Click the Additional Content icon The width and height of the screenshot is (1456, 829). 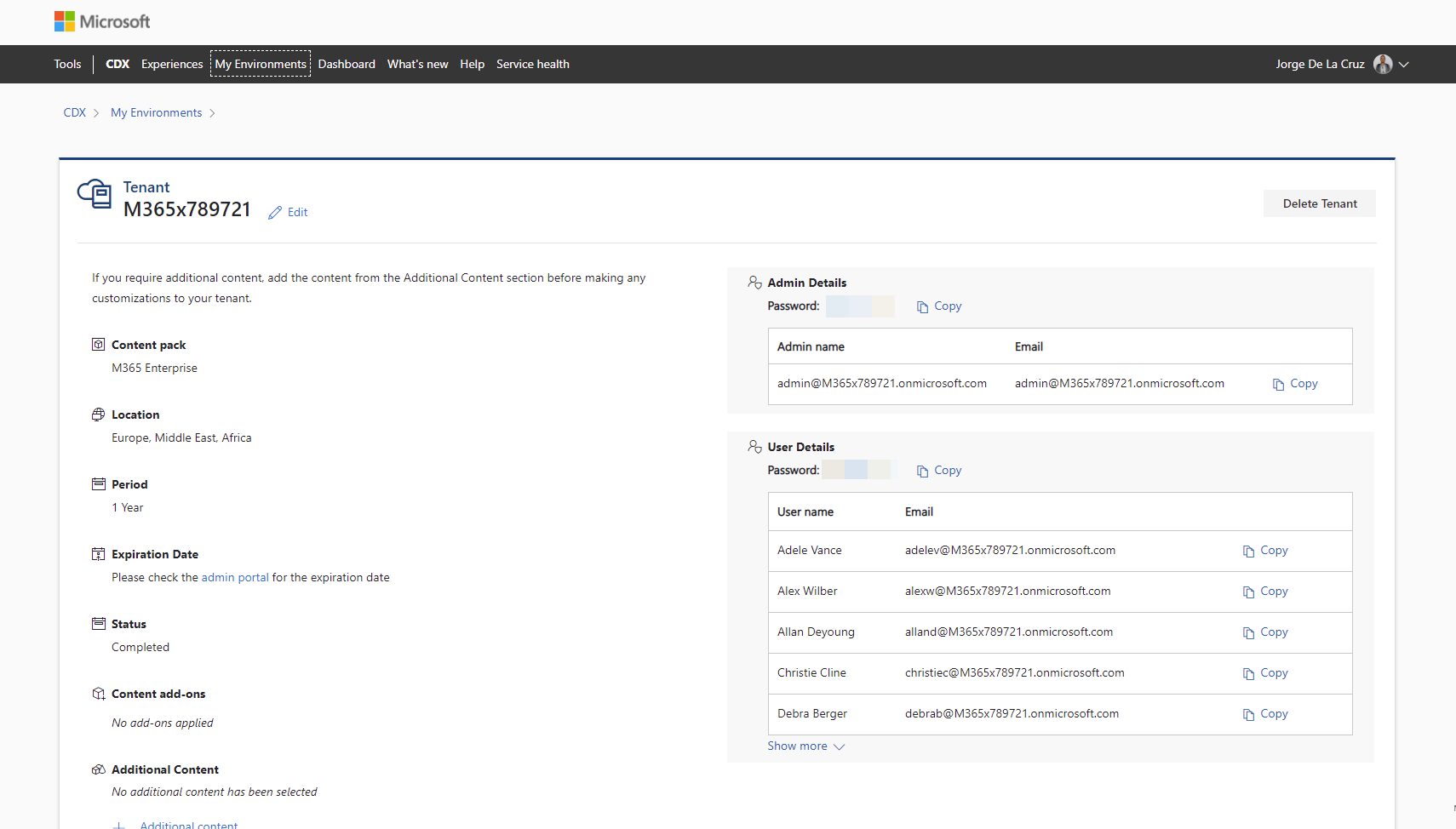pyautogui.click(x=99, y=769)
